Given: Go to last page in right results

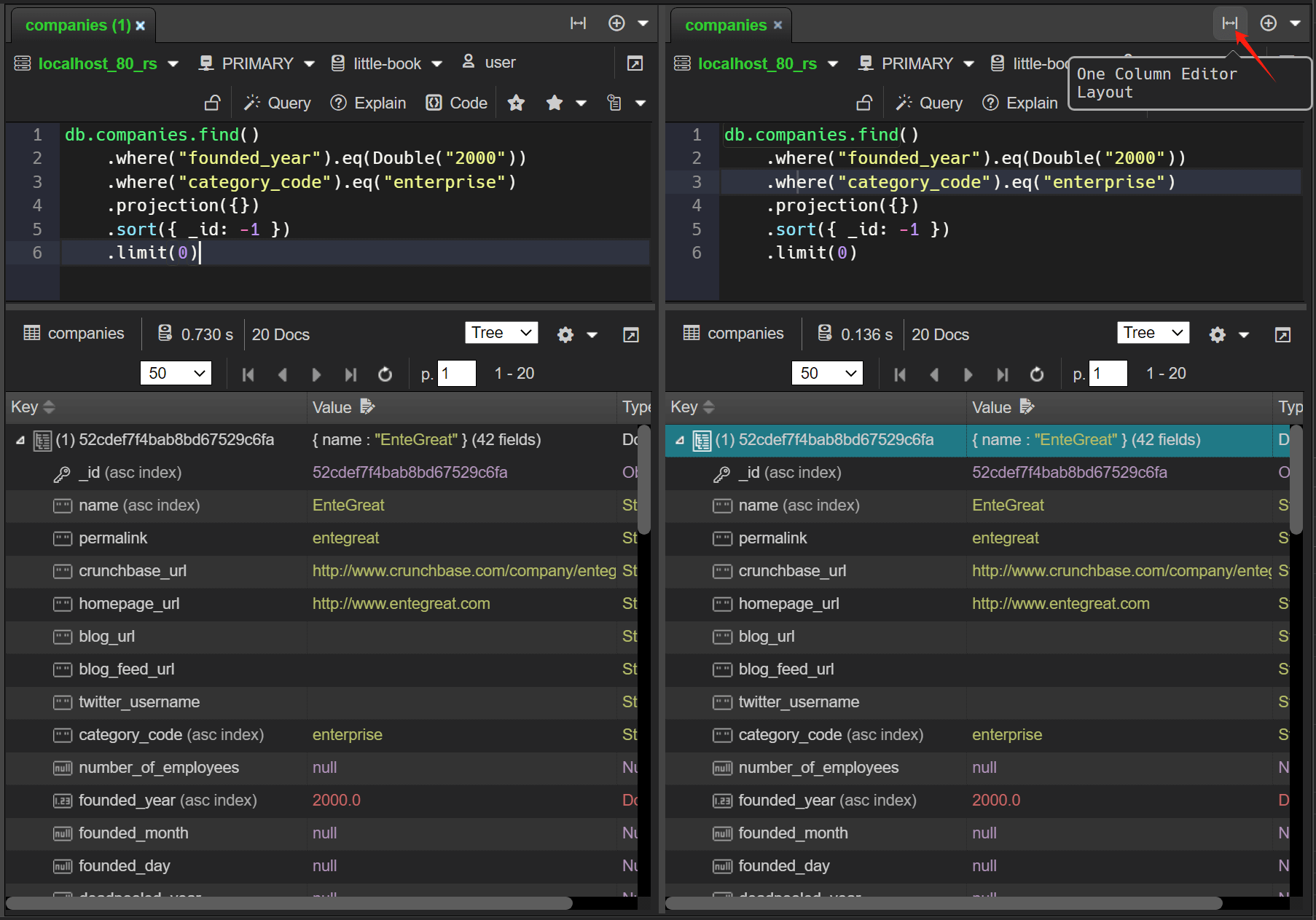Looking at the screenshot, I should pos(1002,374).
